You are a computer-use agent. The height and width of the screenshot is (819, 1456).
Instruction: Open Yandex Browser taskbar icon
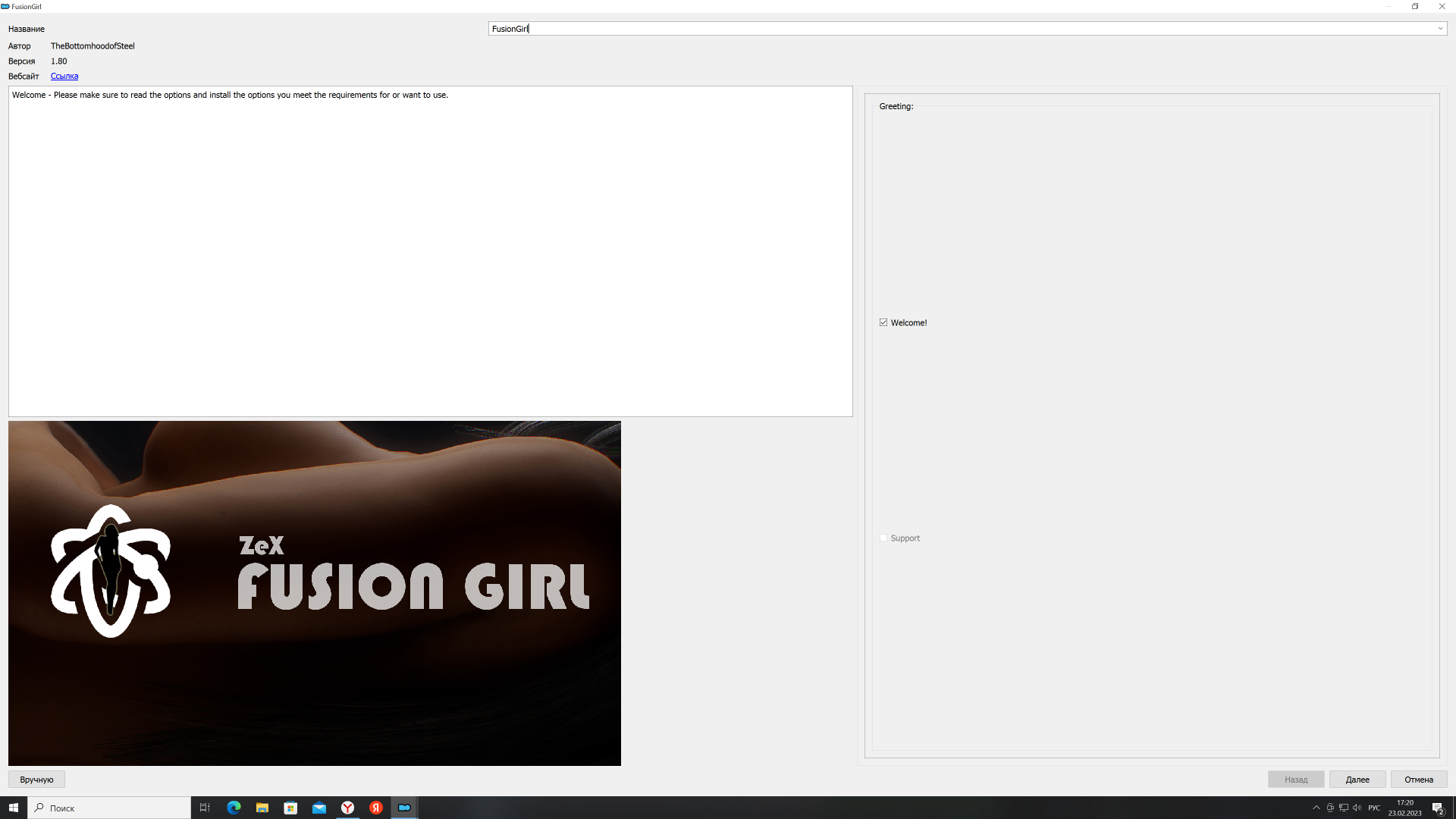point(347,808)
